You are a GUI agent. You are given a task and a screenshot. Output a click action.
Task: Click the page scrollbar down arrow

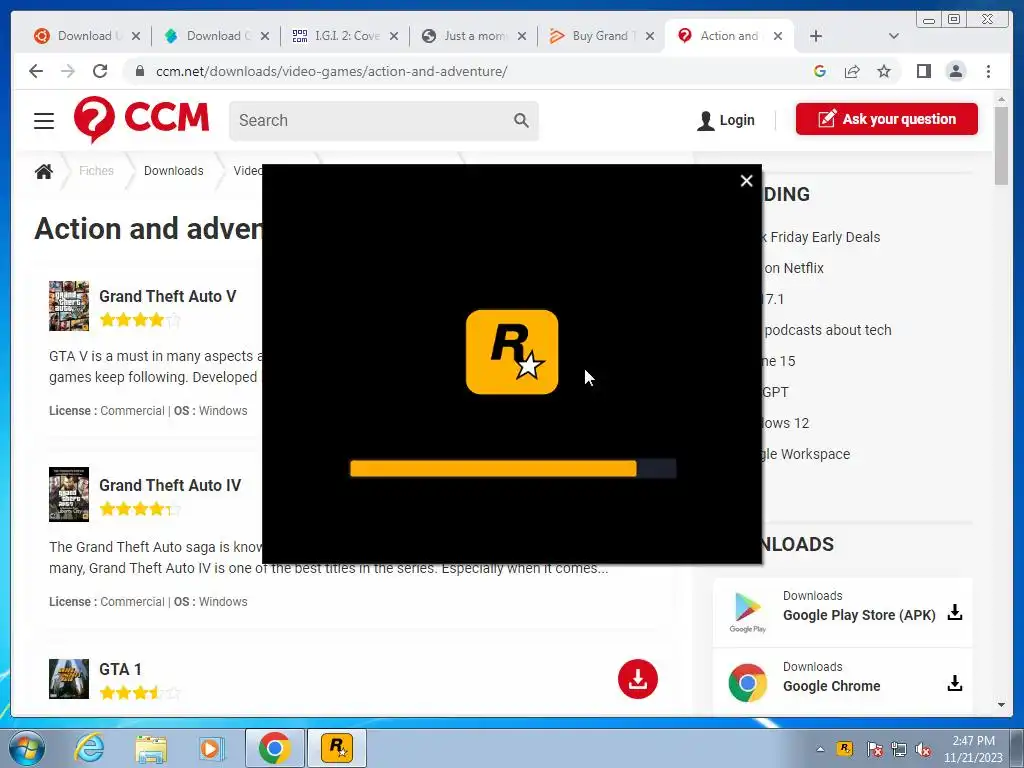(1001, 705)
